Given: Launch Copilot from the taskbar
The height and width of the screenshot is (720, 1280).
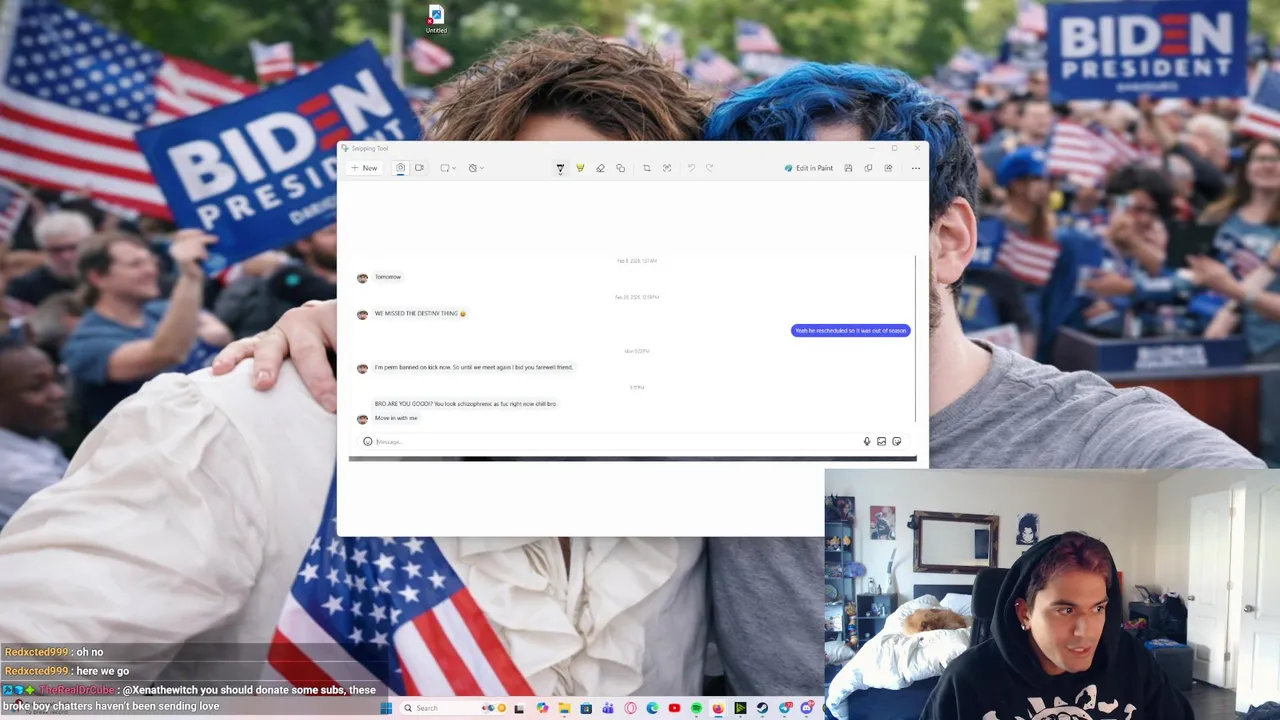Looking at the screenshot, I should [x=542, y=708].
